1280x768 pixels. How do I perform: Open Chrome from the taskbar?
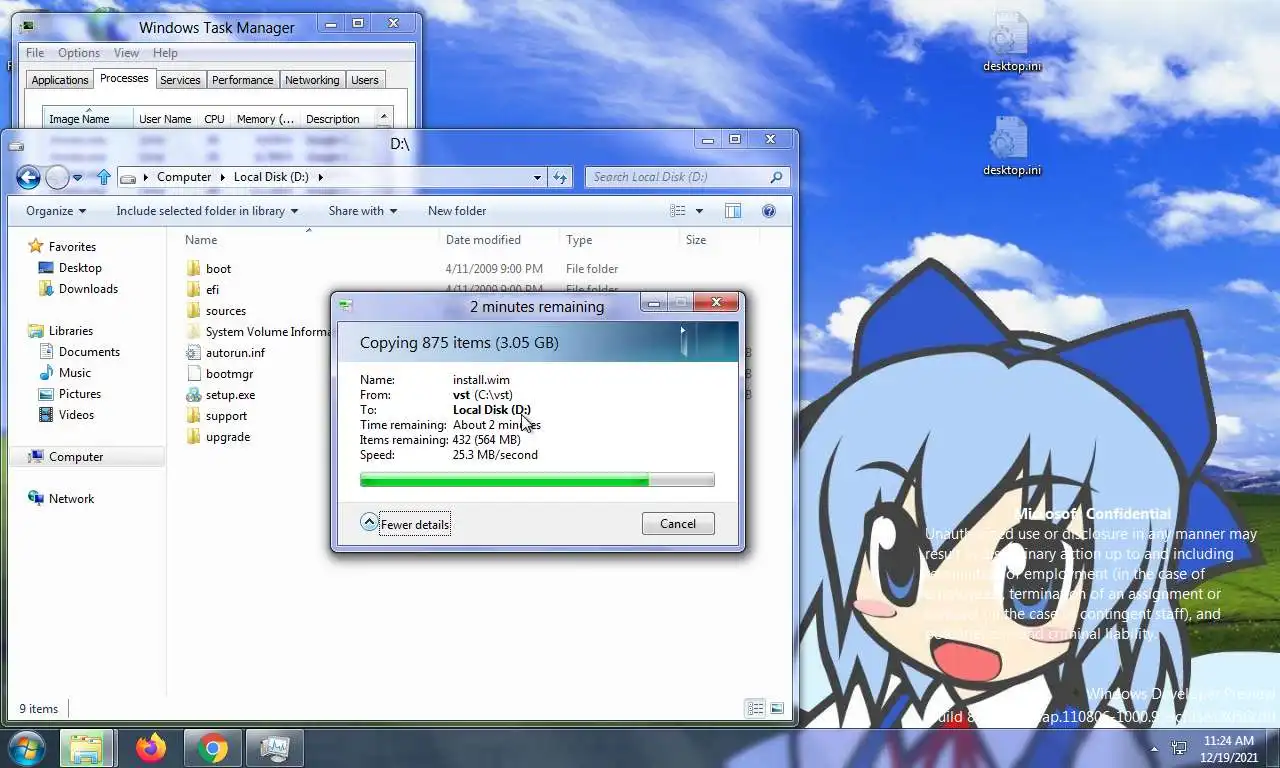click(212, 748)
